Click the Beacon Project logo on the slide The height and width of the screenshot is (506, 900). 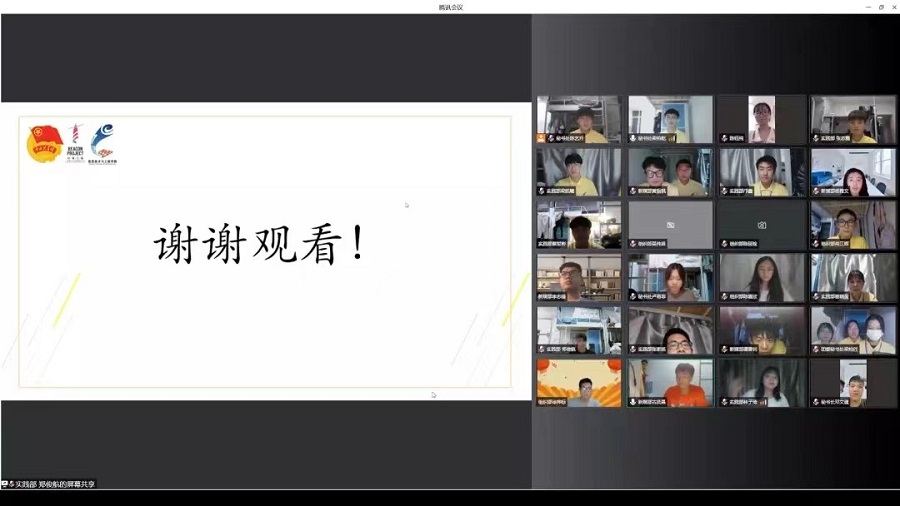pos(75,142)
